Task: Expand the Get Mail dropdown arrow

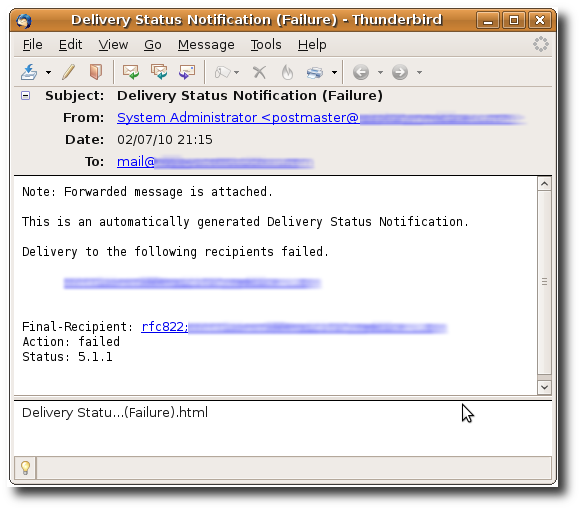Action: coord(49,73)
